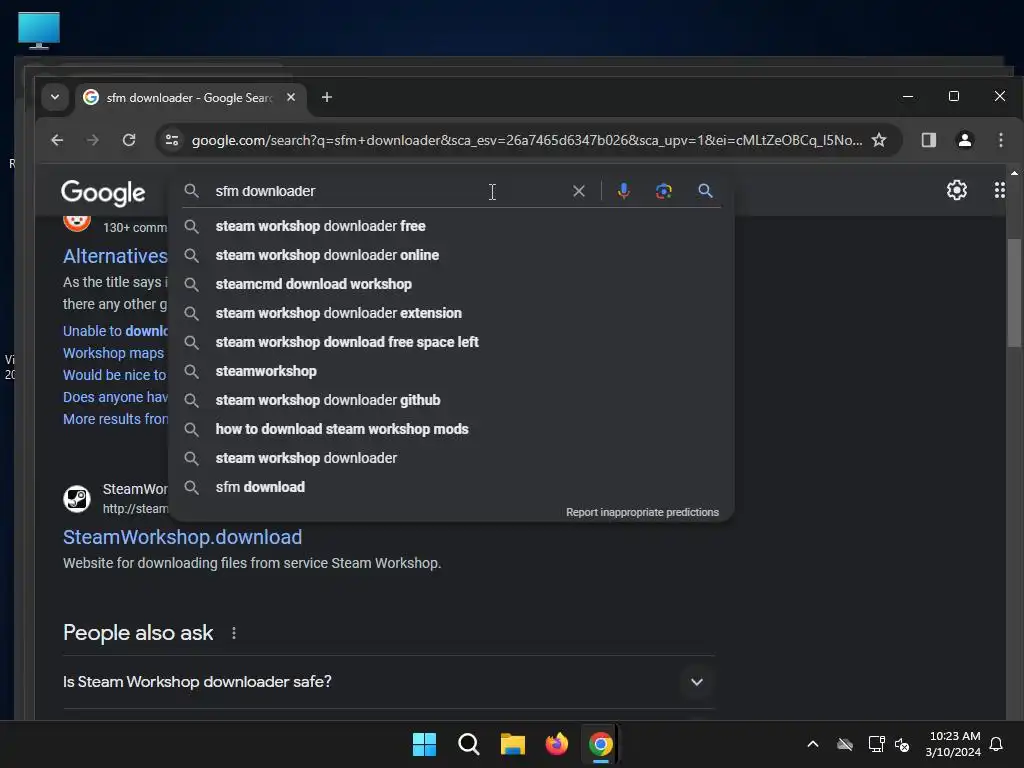Open Chrome's three-dot menu
The height and width of the screenshot is (768, 1024).
tap(1000, 140)
